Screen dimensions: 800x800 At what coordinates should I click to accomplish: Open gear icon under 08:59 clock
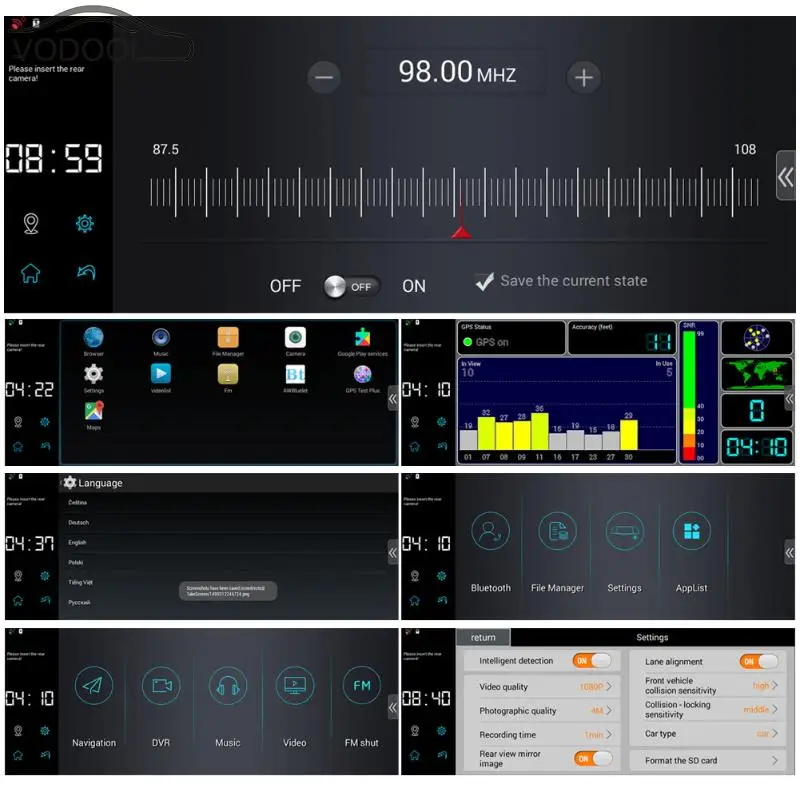click(85, 223)
